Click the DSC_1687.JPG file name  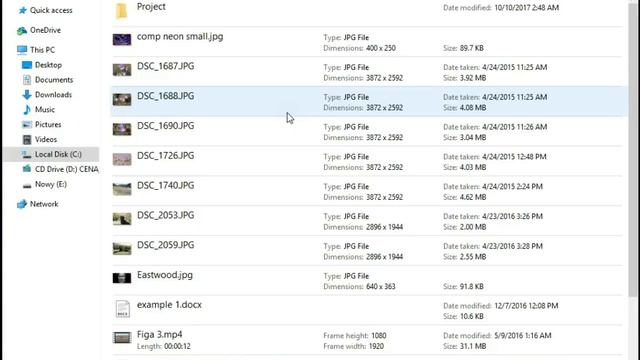165,66
